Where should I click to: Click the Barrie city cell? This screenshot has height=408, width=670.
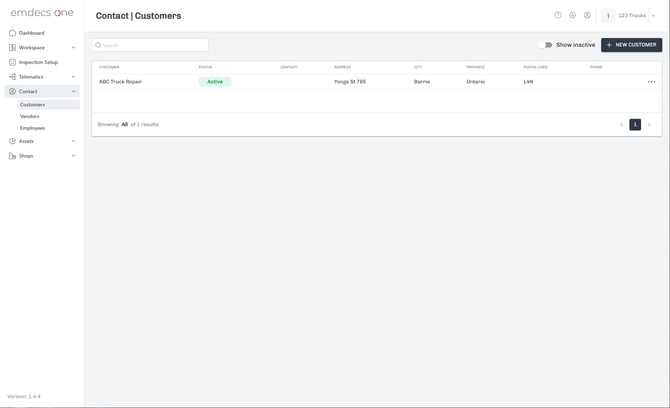point(422,82)
